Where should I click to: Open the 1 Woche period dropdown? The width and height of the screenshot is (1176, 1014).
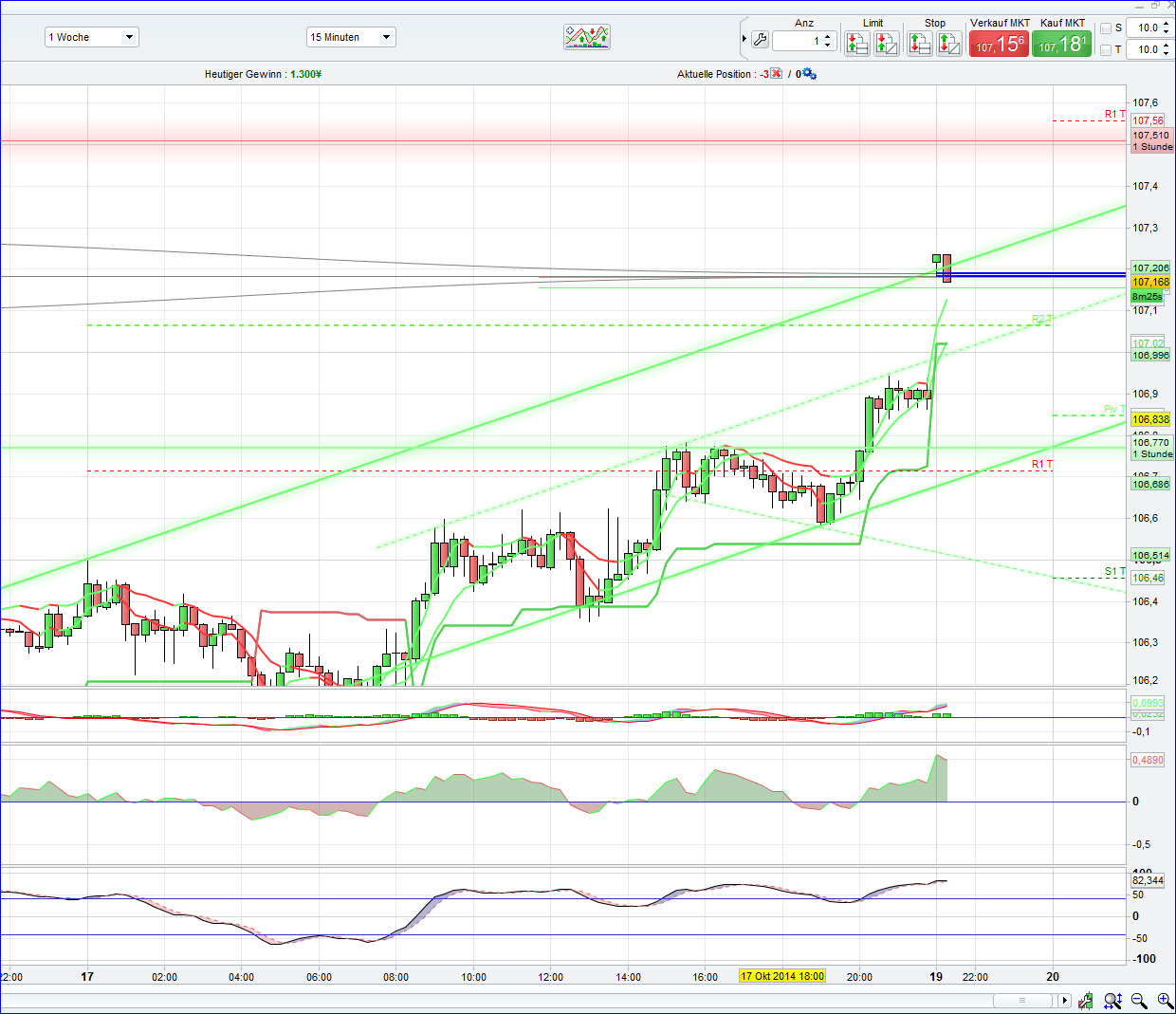pos(92,37)
